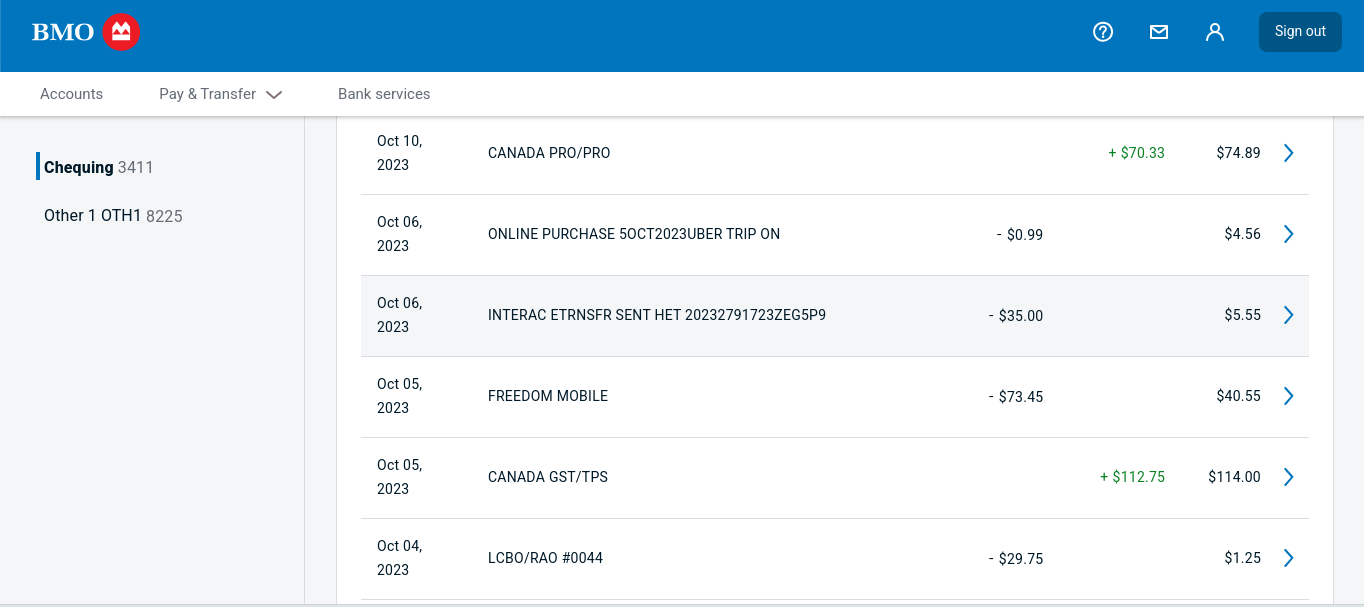The height and width of the screenshot is (607, 1364).
Task: Click the BMO logo
Action: (x=85, y=32)
